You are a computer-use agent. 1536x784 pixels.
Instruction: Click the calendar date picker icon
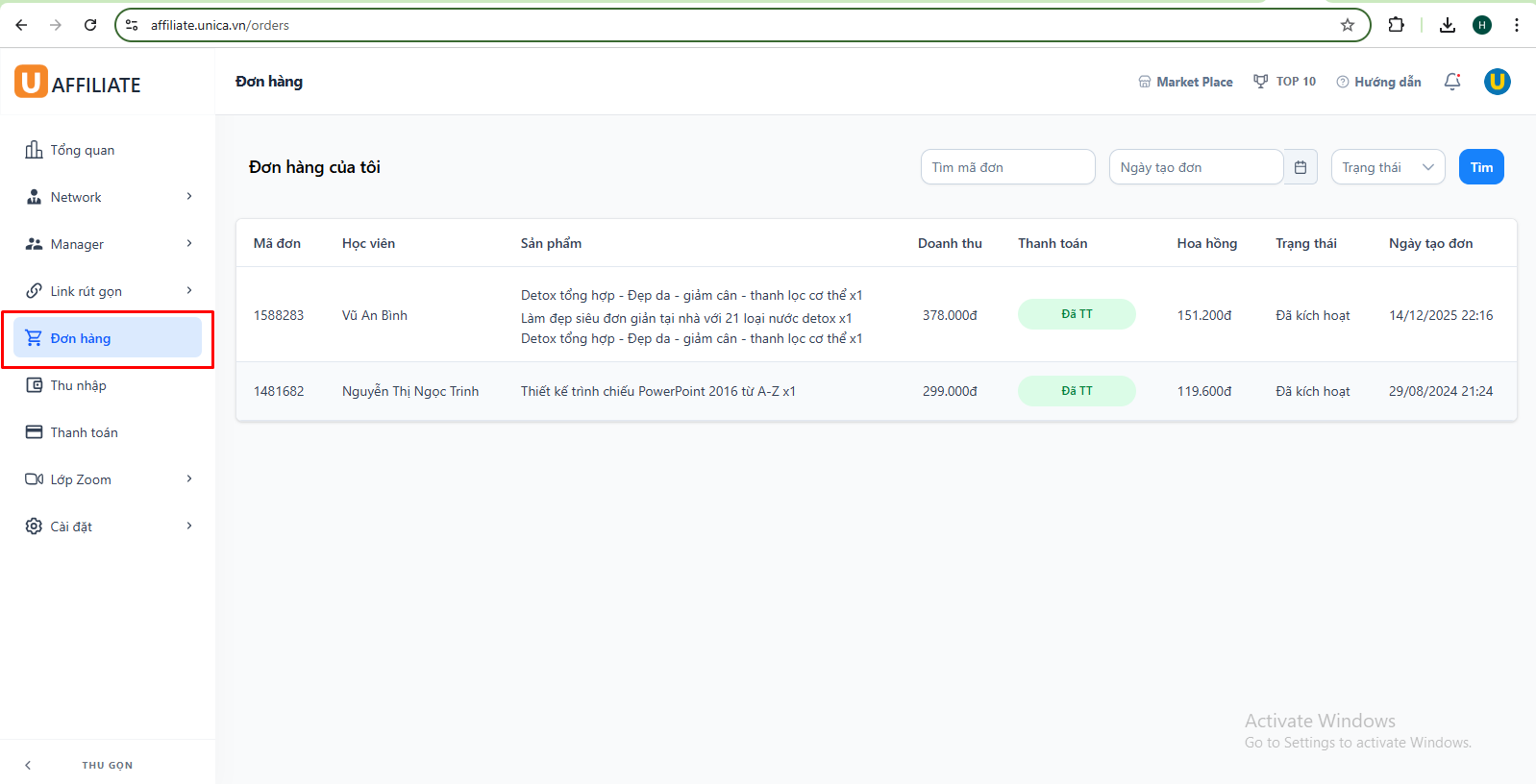coord(1301,167)
